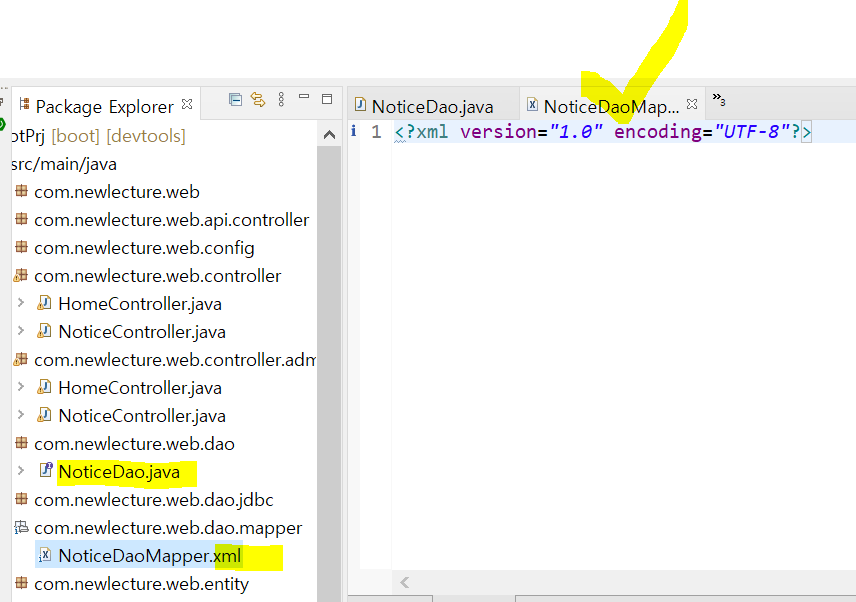Select the Package Explorer tab
The width and height of the screenshot is (856, 602).
(104, 106)
